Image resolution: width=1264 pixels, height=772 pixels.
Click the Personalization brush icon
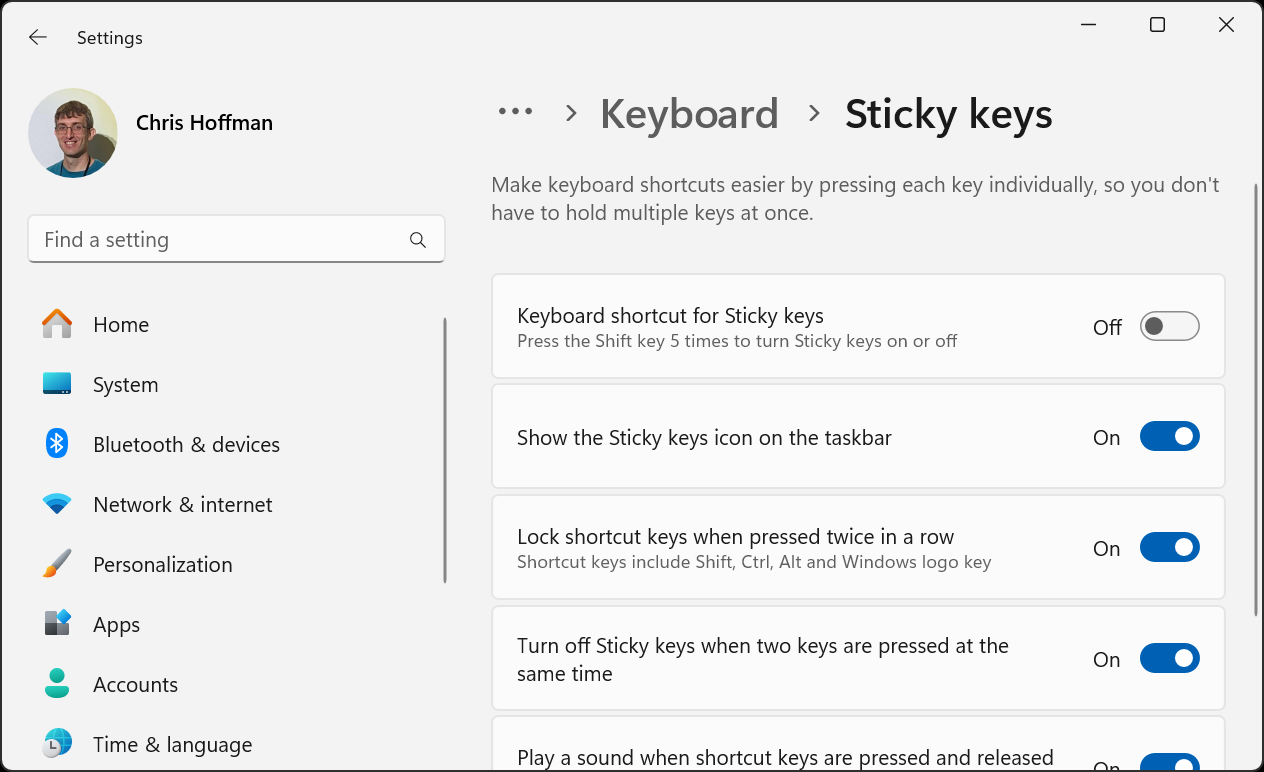click(x=57, y=564)
